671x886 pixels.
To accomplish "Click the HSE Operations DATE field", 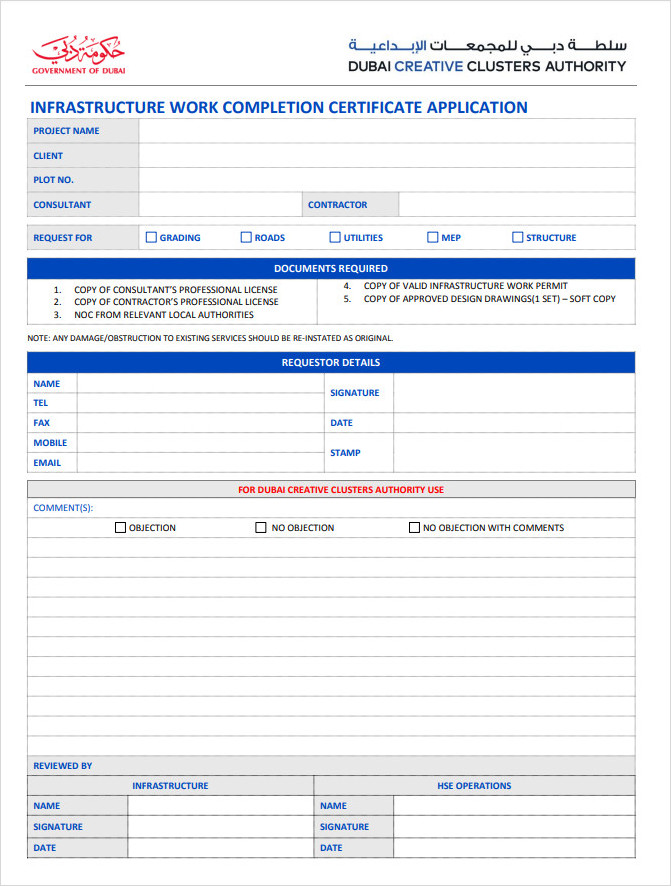I will 514,848.
